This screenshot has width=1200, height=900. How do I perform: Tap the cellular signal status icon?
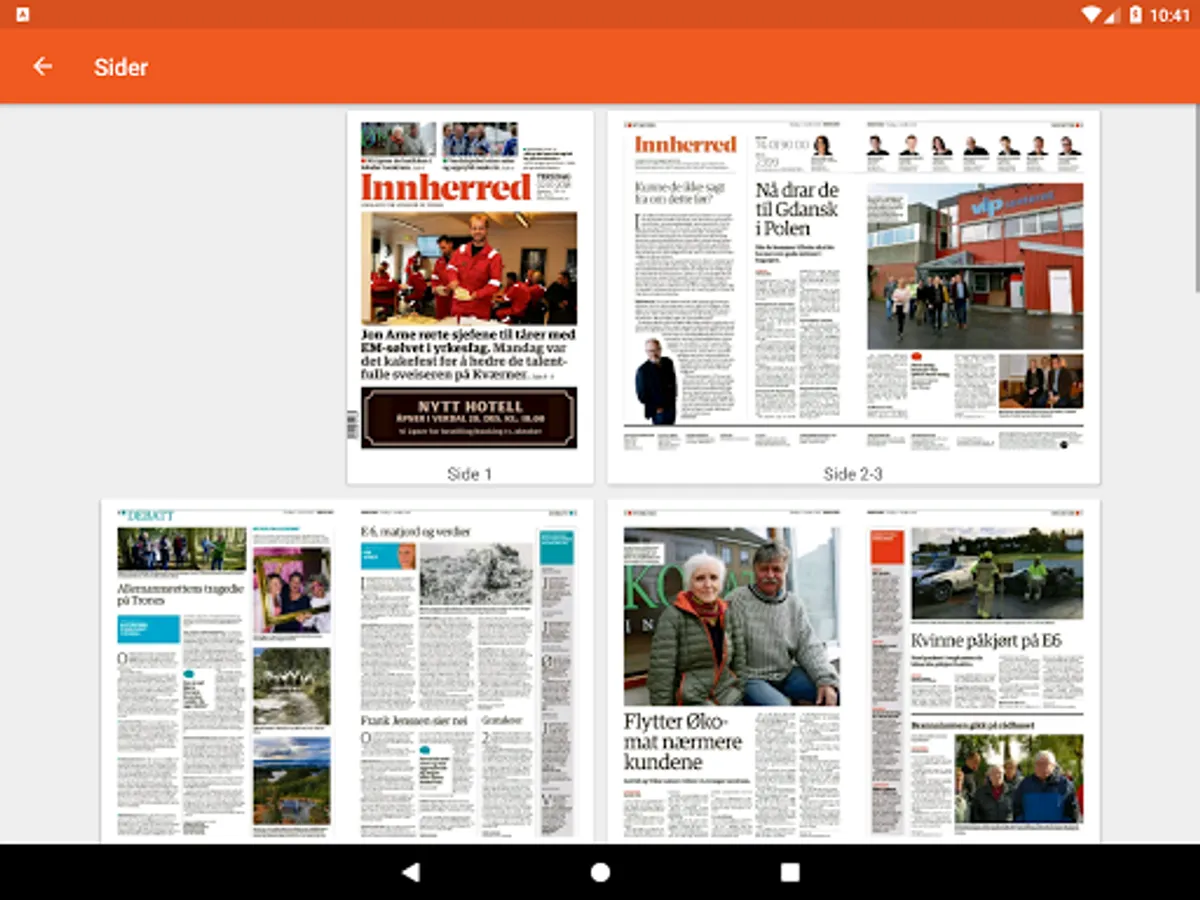(x=1113, y=14)
